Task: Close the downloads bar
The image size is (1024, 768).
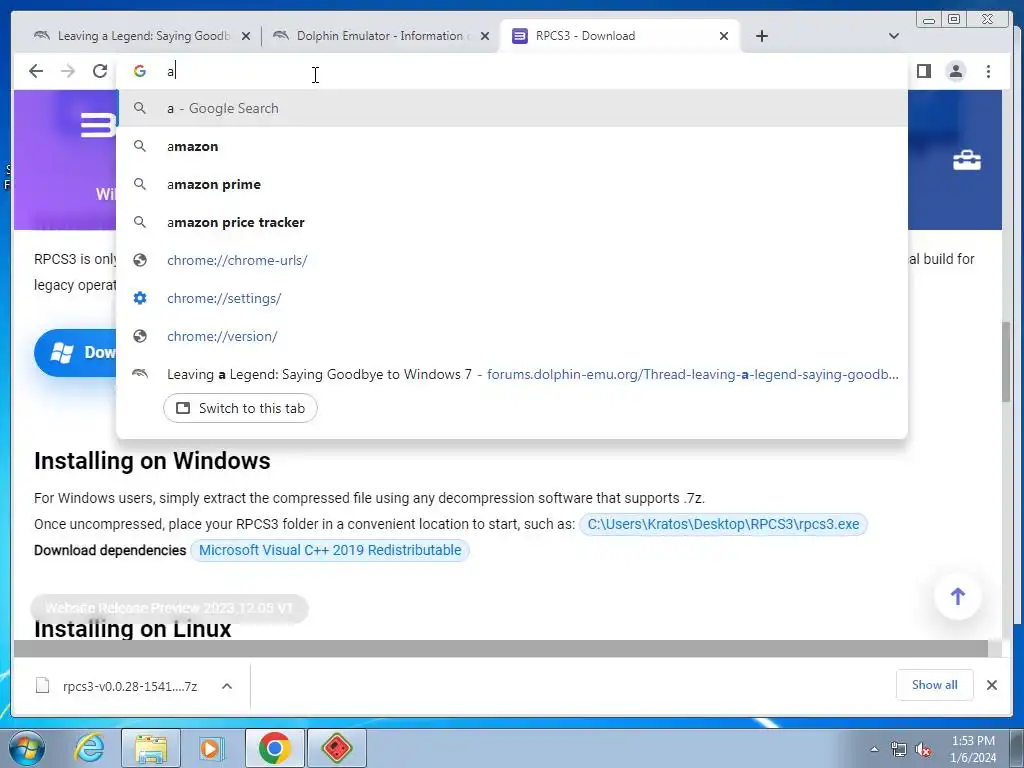Action: [991, 685]
